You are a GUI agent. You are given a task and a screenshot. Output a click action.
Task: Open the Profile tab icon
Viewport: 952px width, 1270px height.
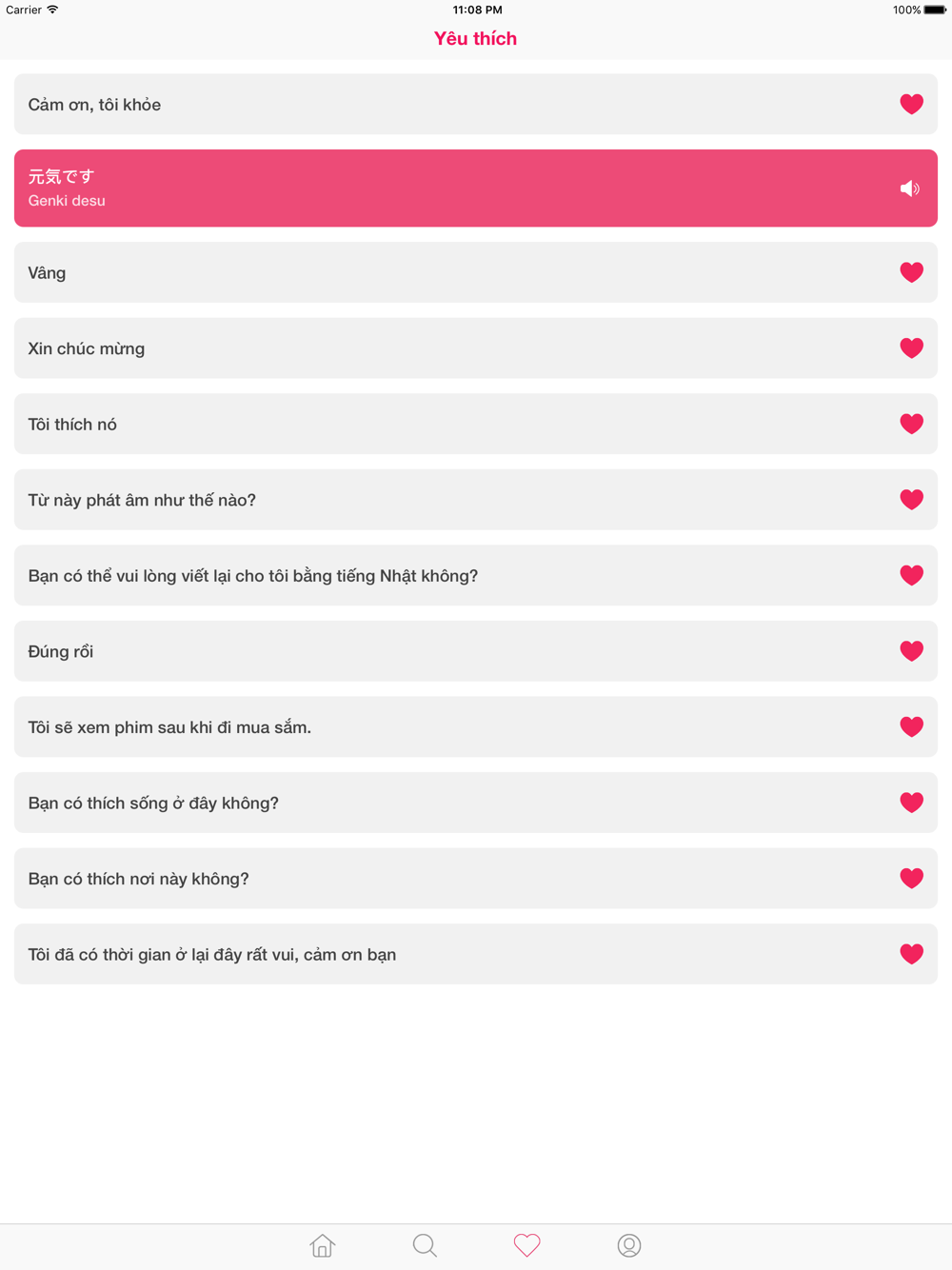tap(629, 1245)
